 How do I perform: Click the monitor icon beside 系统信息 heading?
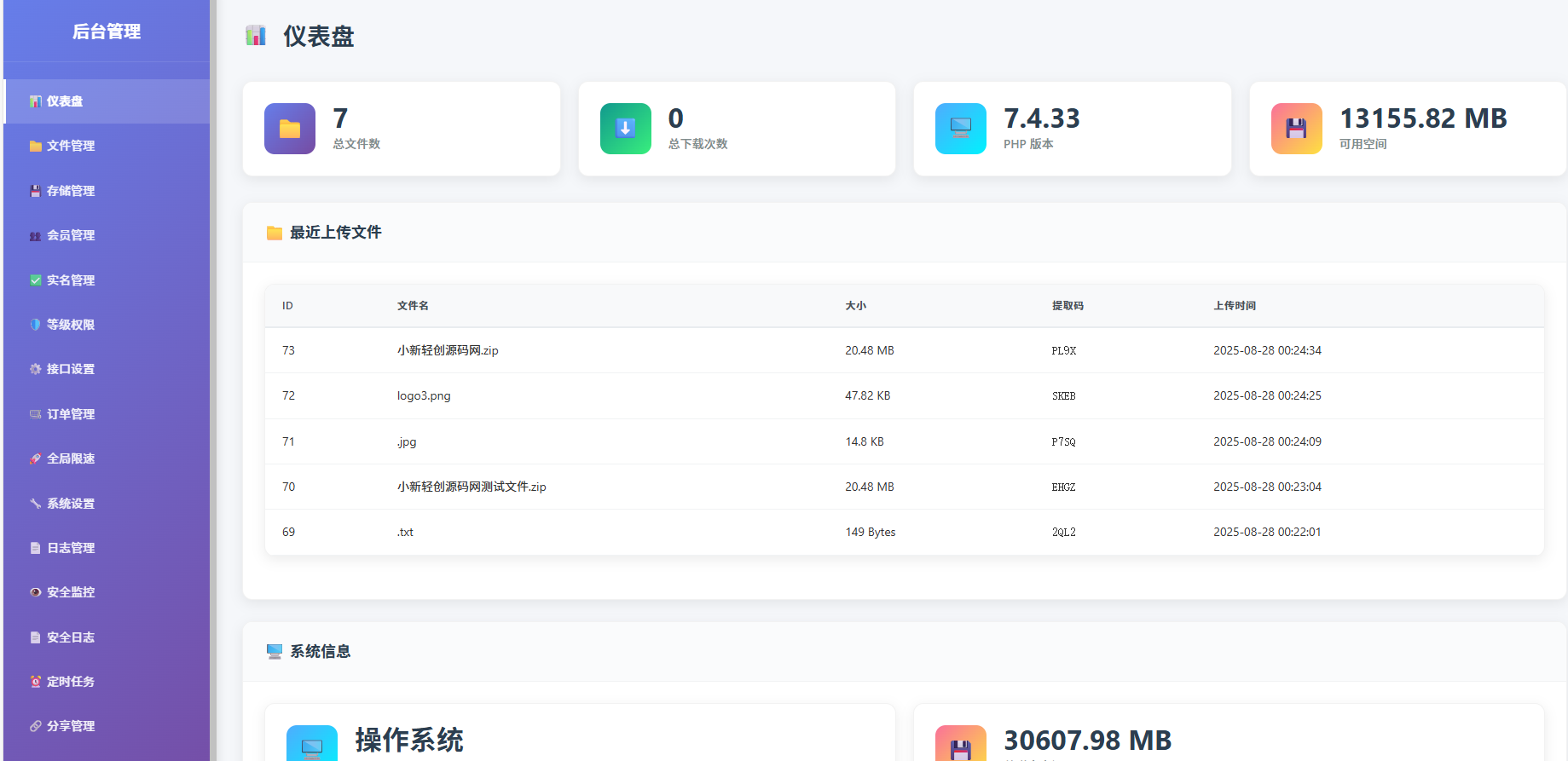point(275,652)
